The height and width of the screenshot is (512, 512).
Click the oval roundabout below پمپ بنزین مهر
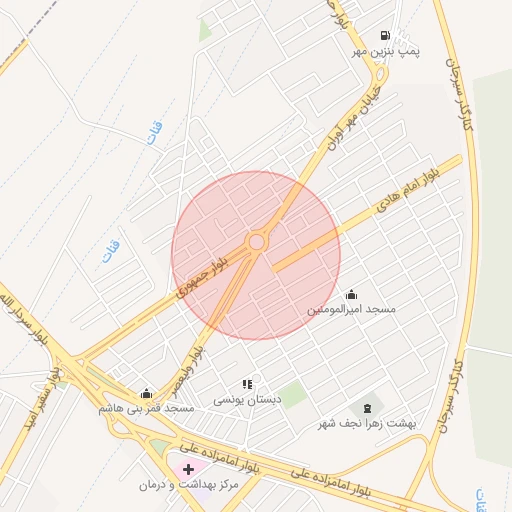380,74
